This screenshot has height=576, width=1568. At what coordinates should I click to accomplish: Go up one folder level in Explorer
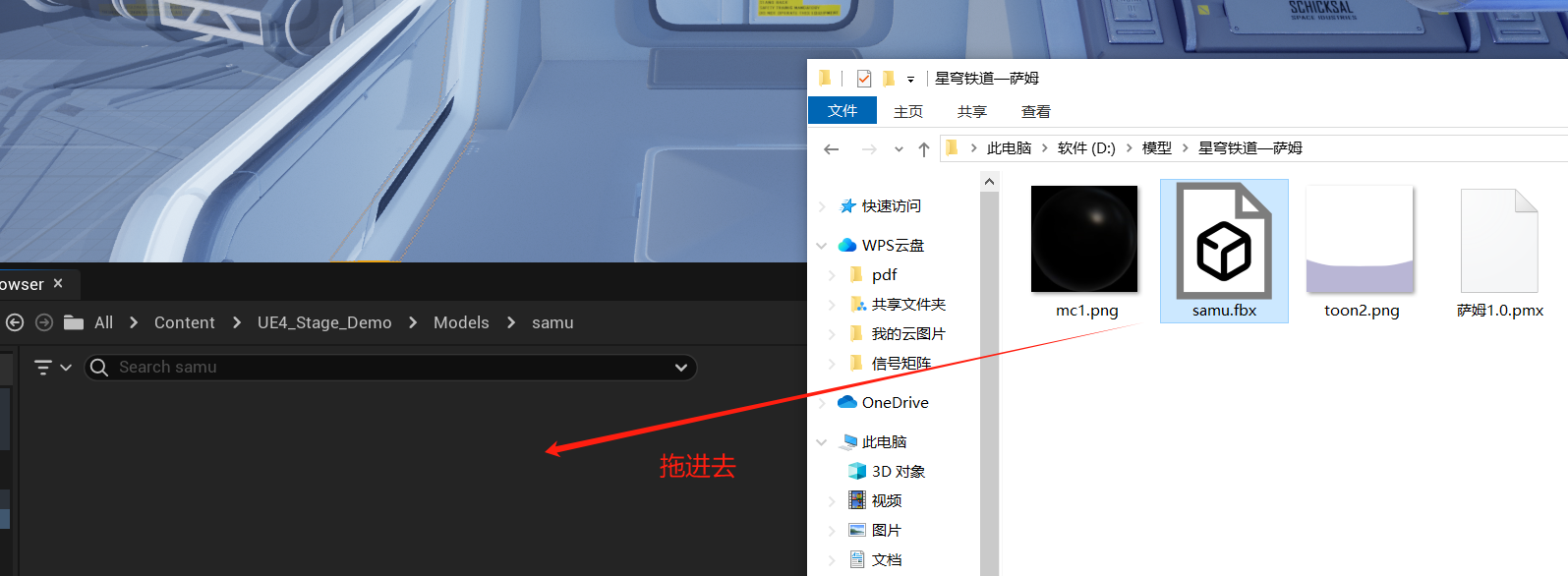924,149
